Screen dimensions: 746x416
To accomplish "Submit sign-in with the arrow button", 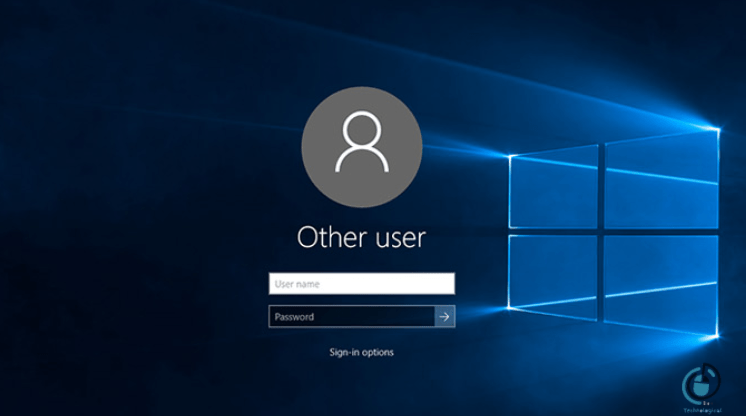I will click(445, 317).
